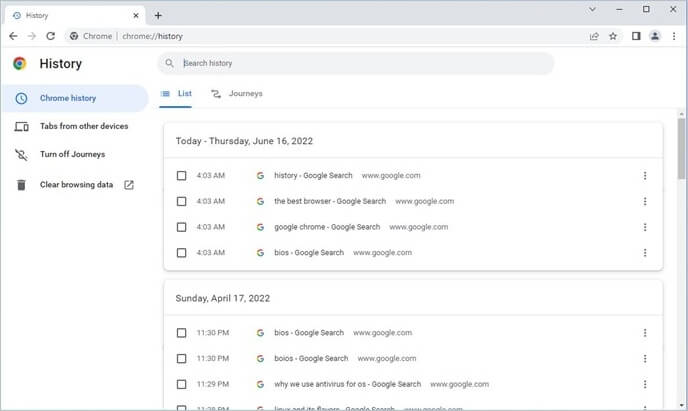
Task: Open Chrome three-dot menu in toolbar
Action: pos(674,36)
